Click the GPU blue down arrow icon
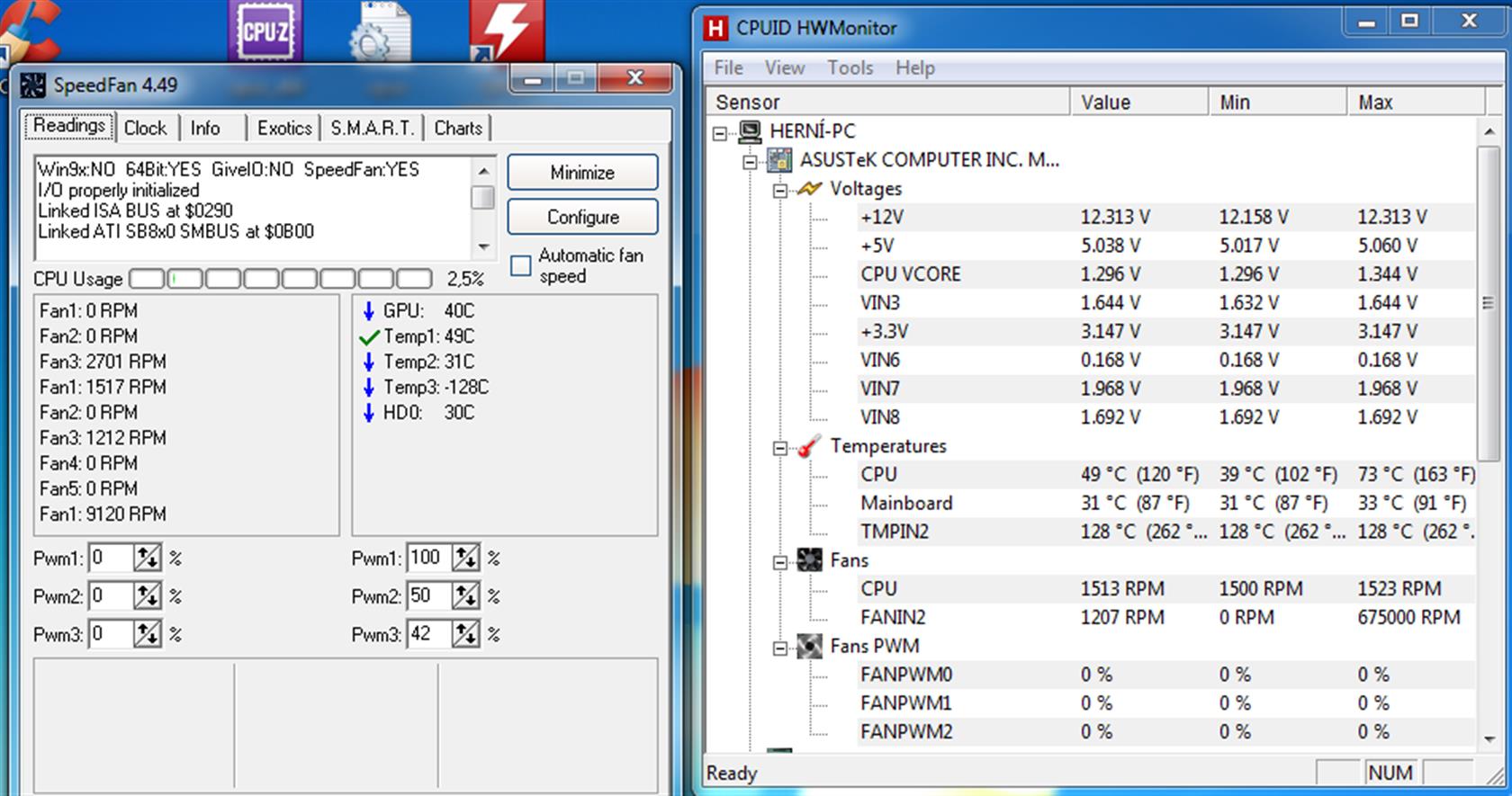The height and width of the screenshot is (796, 1512). coord(368,311)
